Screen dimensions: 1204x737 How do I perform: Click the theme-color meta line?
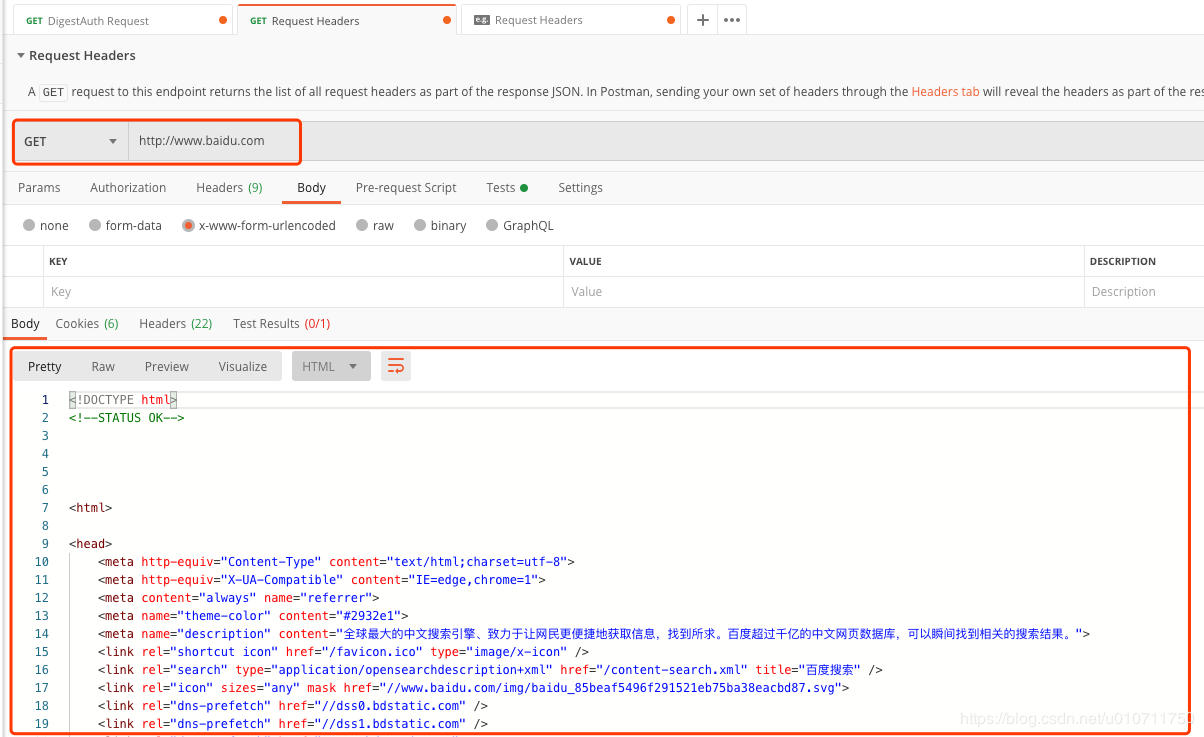point(253,616)
